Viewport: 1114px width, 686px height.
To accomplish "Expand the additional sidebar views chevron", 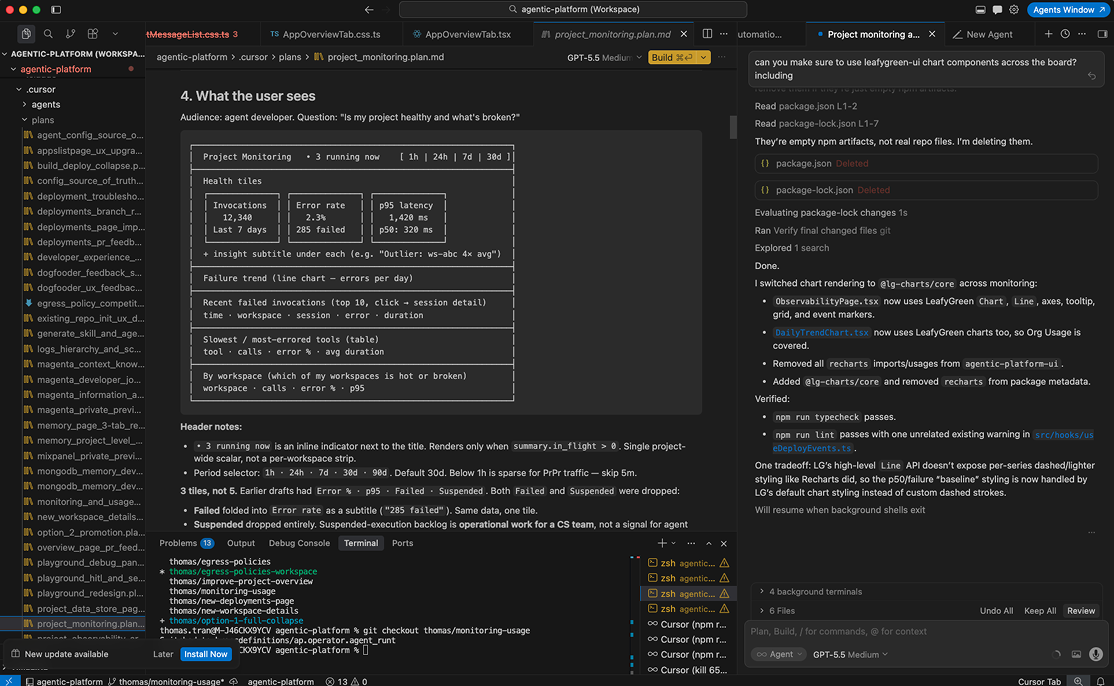I will 115,33.
